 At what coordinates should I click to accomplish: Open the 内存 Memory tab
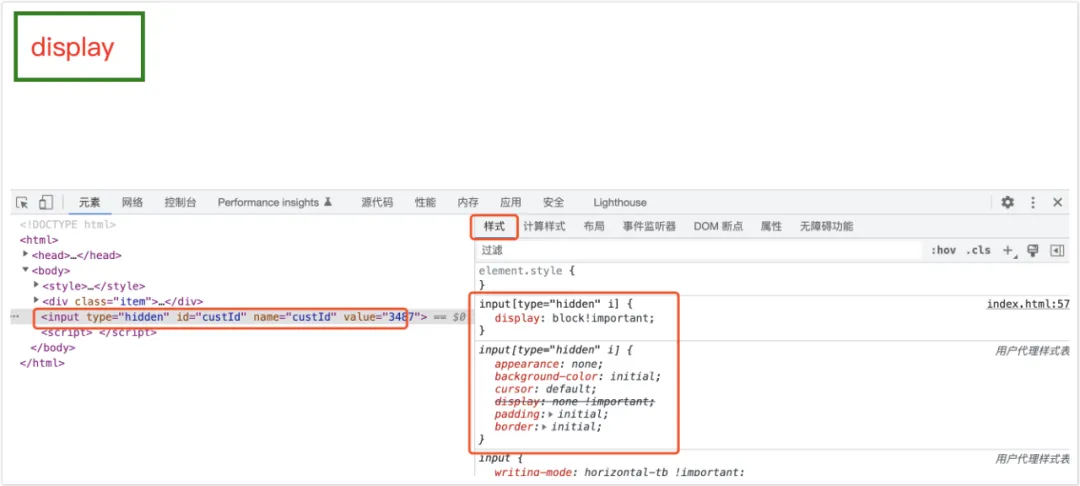(x=468, y=202)
